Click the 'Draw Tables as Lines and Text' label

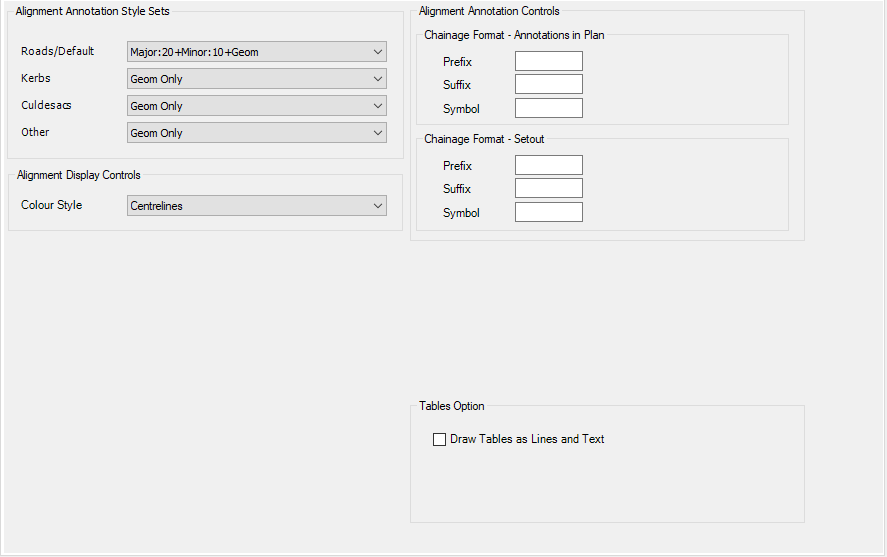click(x=527, y=439)
